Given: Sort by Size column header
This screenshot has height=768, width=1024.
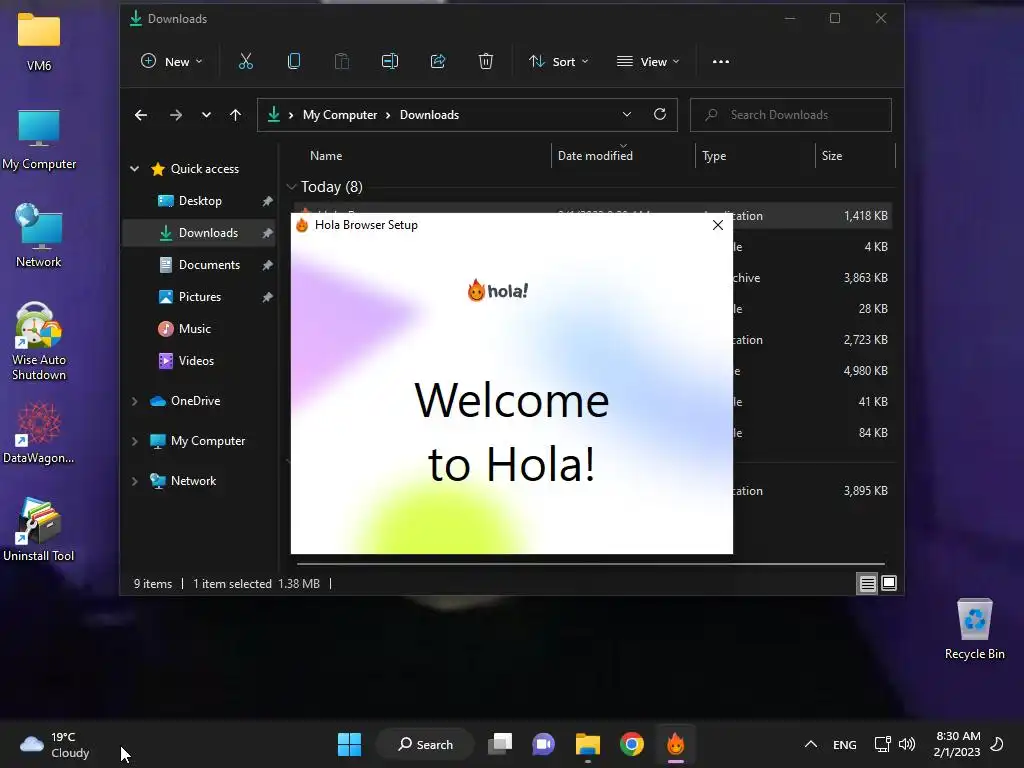Looking at the screenshot, I should tap(856, 156).
